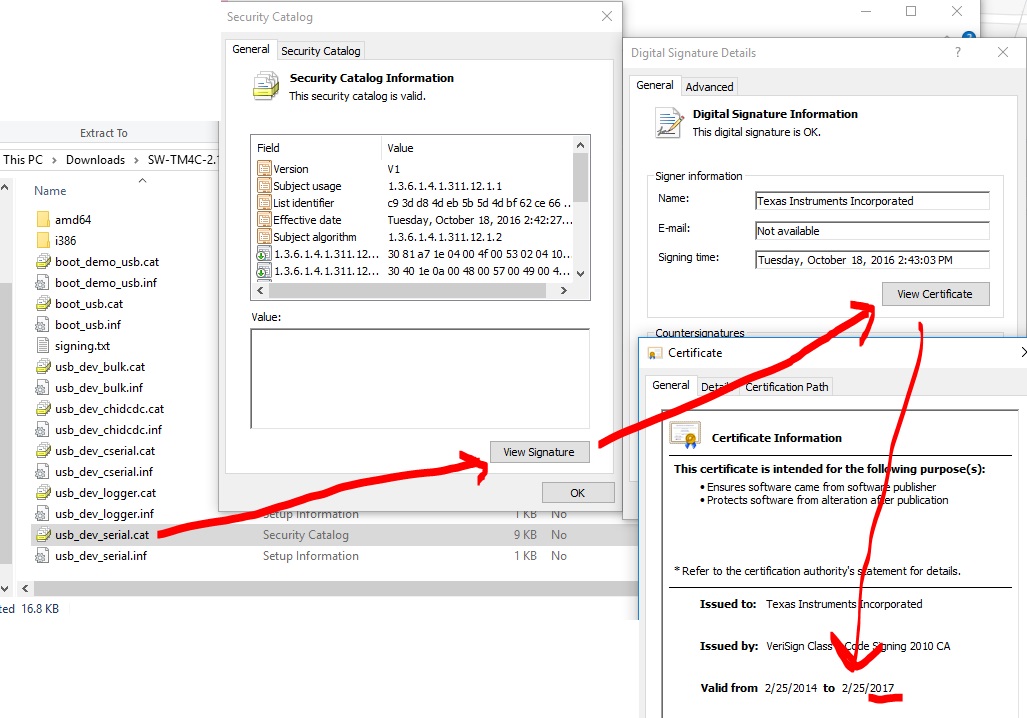Viewport: 1027px width, 718px height.
Task: Expand chevron after Downloads breadcrumb
Action: click(136, 160)
